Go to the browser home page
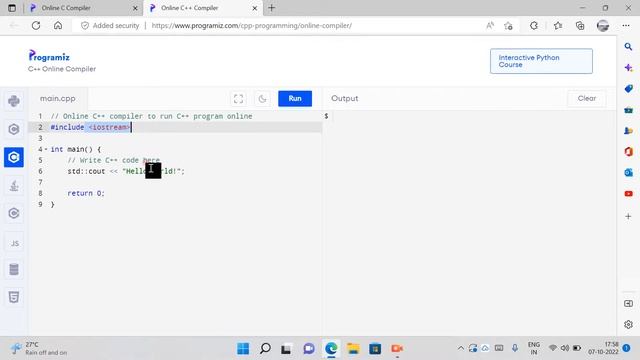This screenshot has width=640, height=360. [x=58, y=26]
